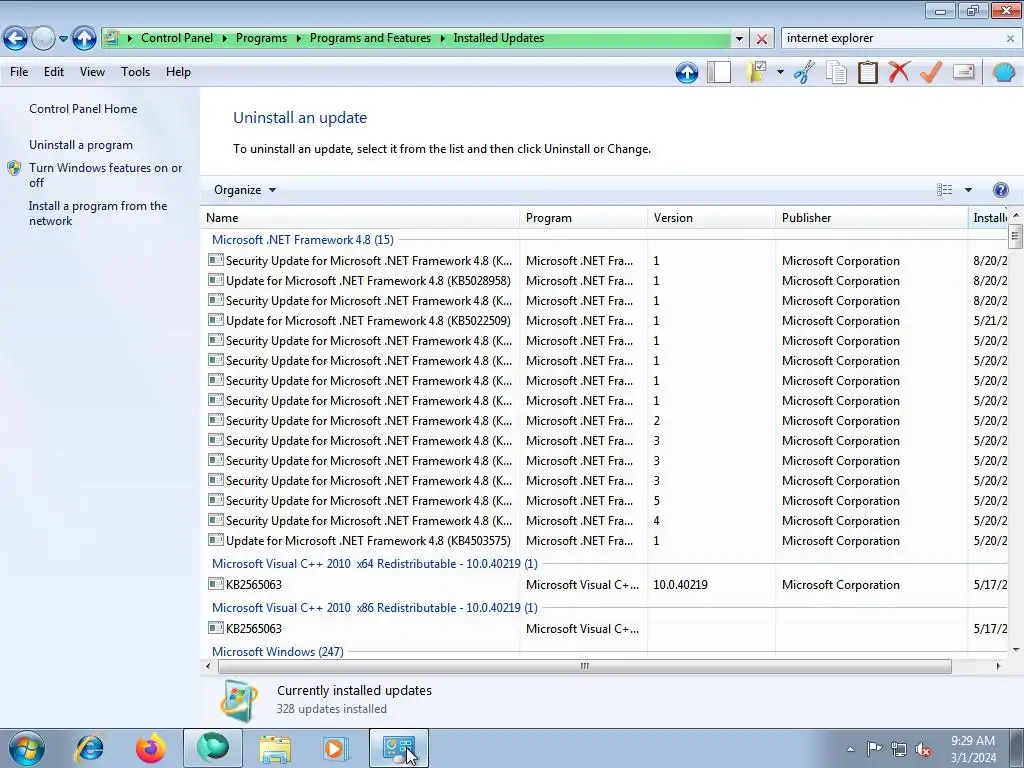Sort by the Version column header
1024x768 pixels.
click(712, 217)
